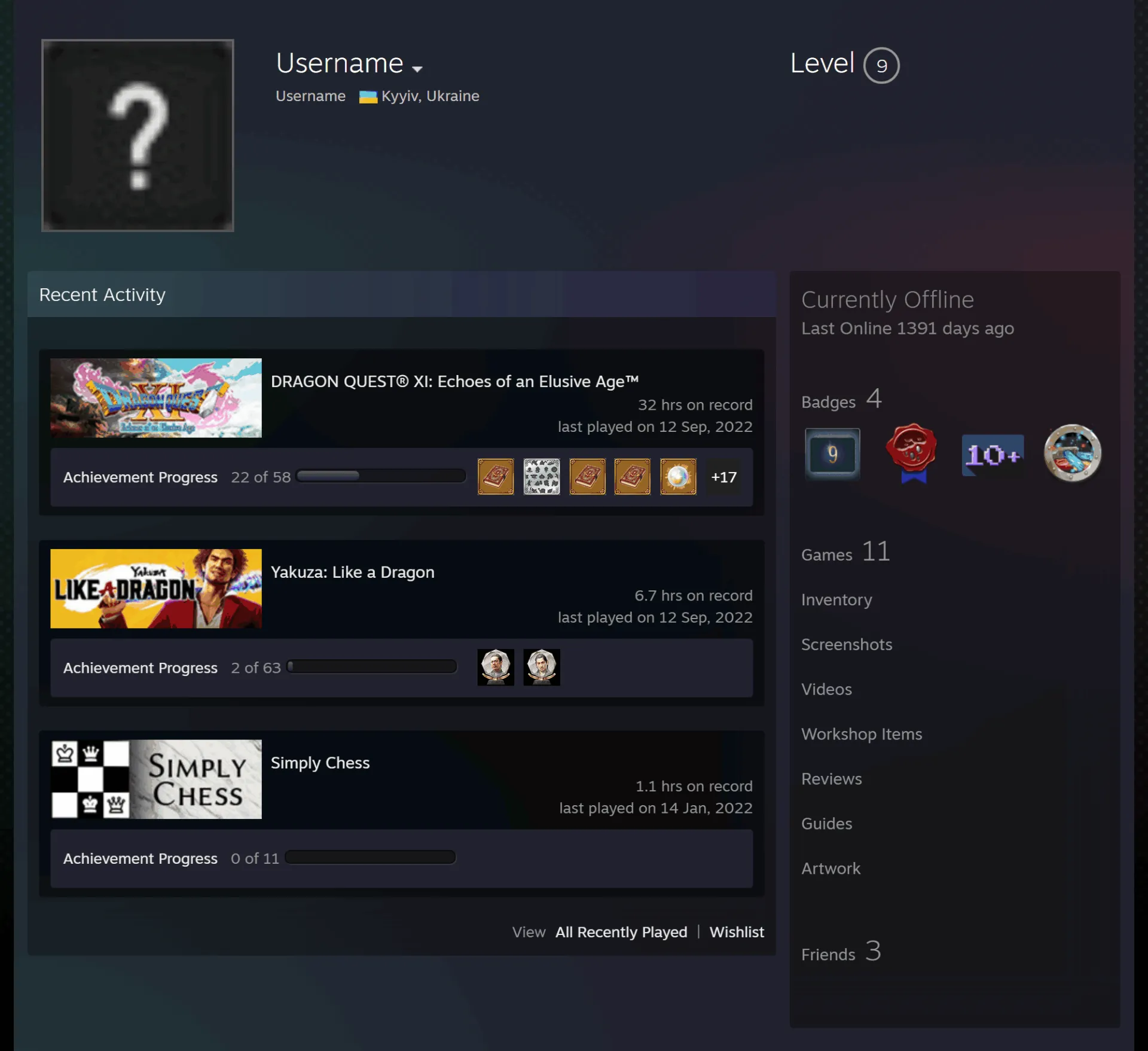
Task: Click the Level 9 circle badge
Action: click(x=881, y=65)
